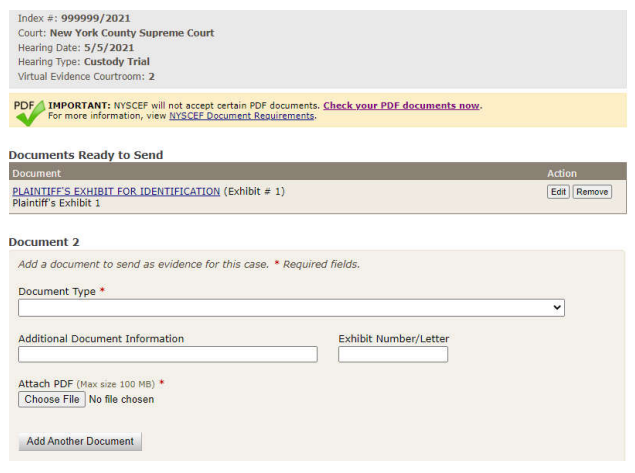This screenshot has width=635, height=473.
Task: Click the index number 999999/2021
Action: tap(95, 19)
